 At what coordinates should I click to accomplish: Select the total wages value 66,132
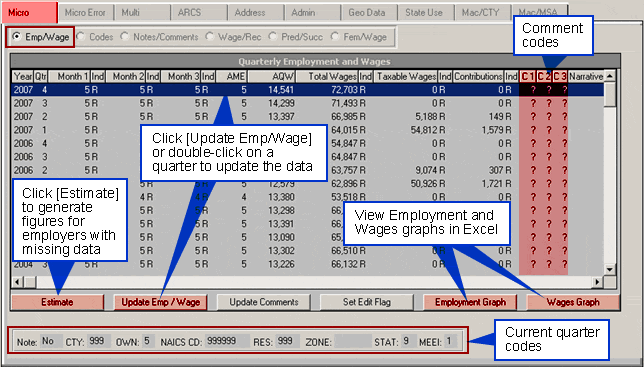pyautogui.click(x=344, y=264)
